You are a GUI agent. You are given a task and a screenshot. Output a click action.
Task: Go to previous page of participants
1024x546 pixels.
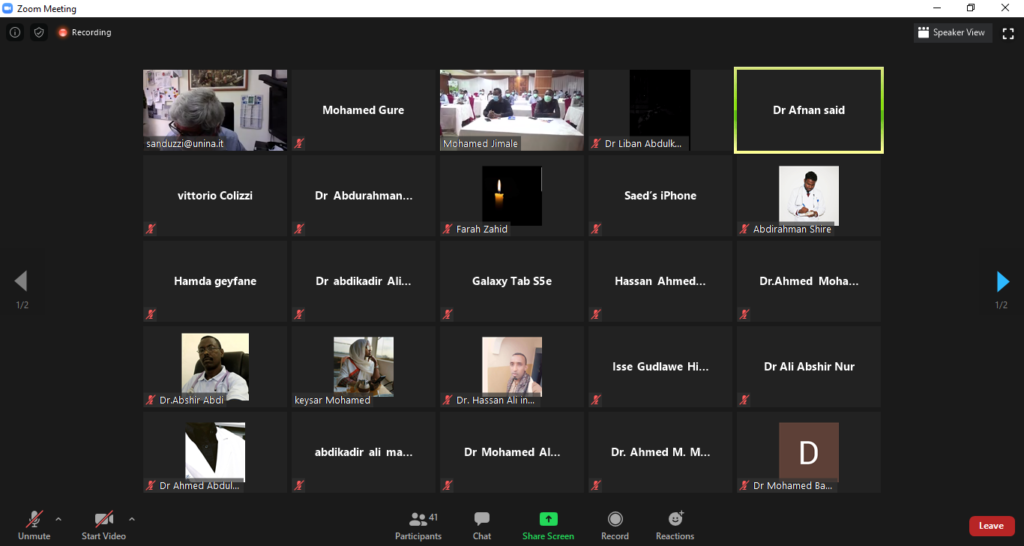point(21,281)
